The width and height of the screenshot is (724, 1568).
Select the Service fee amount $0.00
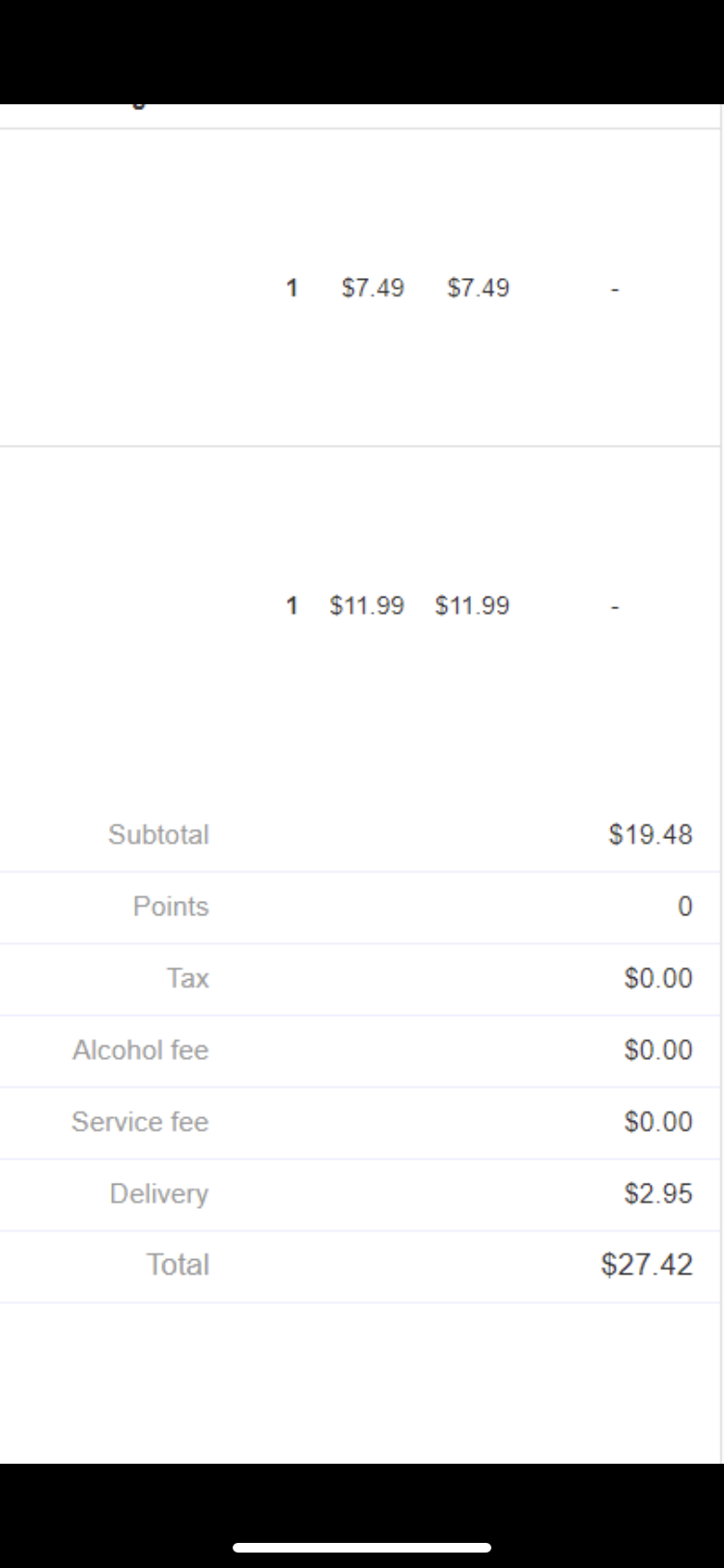click(x=657, y=1122)
